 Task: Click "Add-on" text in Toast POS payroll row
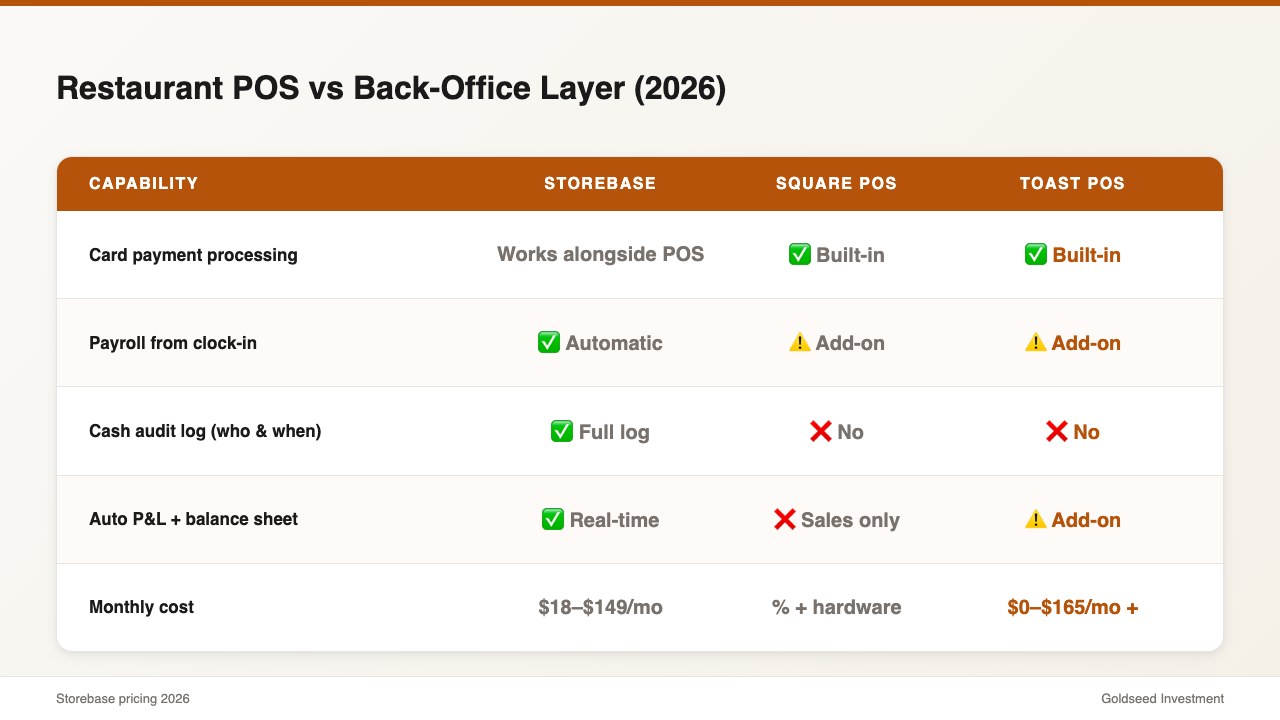coord(1086,343)
